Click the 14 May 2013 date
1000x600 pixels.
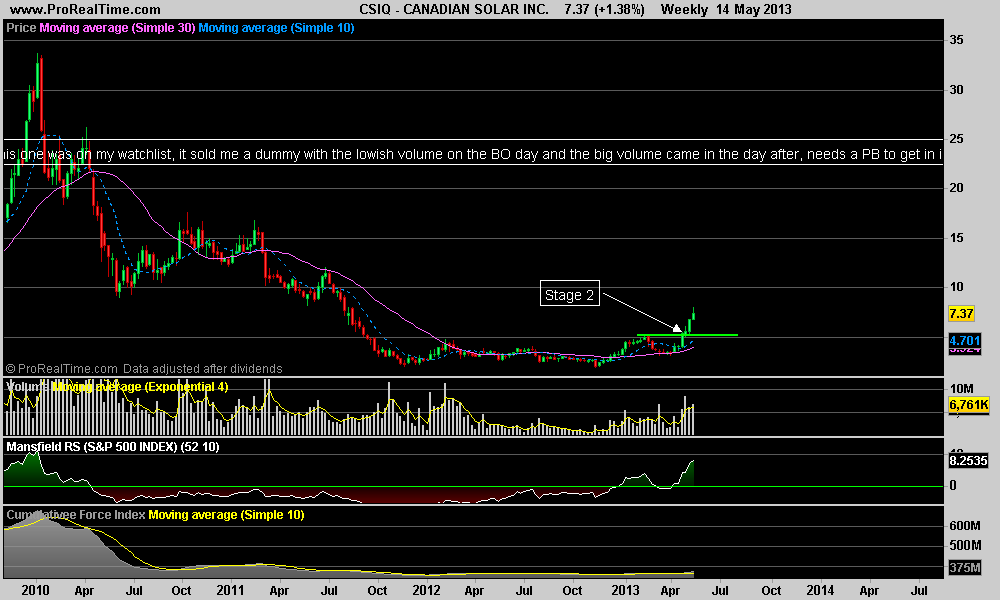click(x=753, y=10)
